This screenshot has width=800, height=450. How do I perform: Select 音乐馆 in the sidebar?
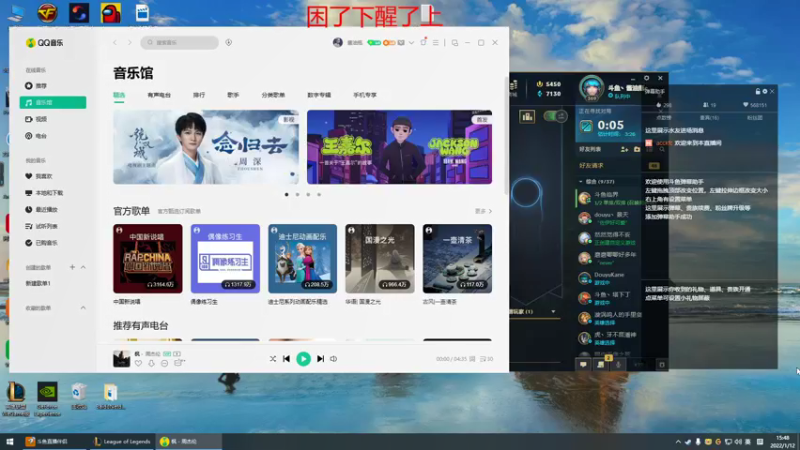(x=53, y=103)
